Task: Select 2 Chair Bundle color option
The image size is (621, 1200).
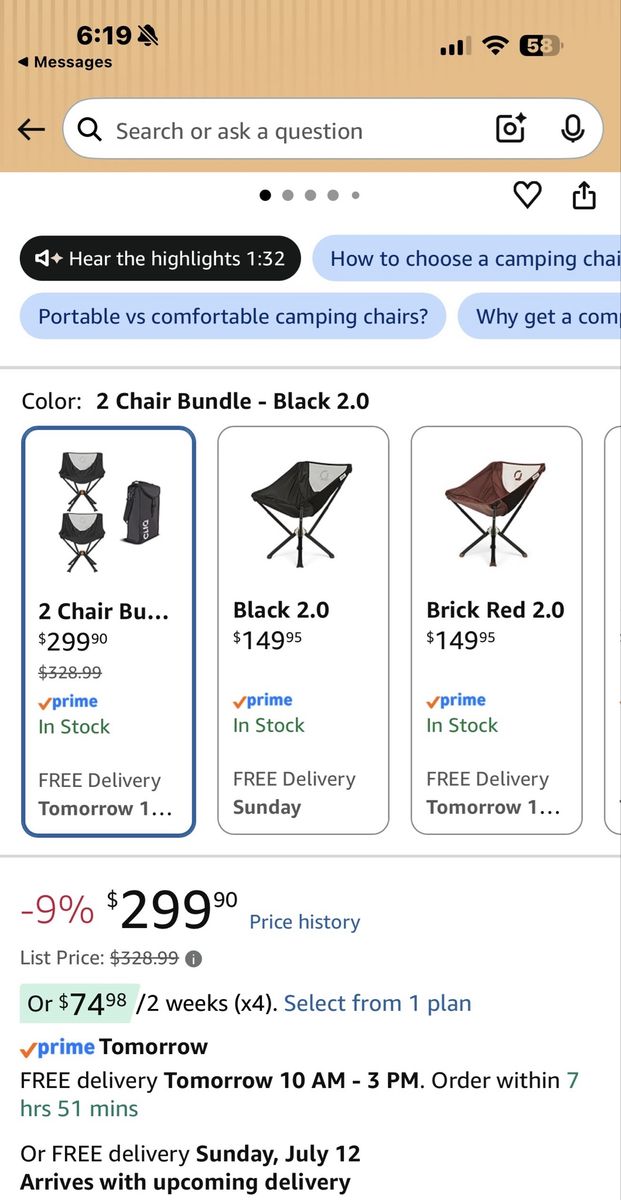Action: [109, 631]
